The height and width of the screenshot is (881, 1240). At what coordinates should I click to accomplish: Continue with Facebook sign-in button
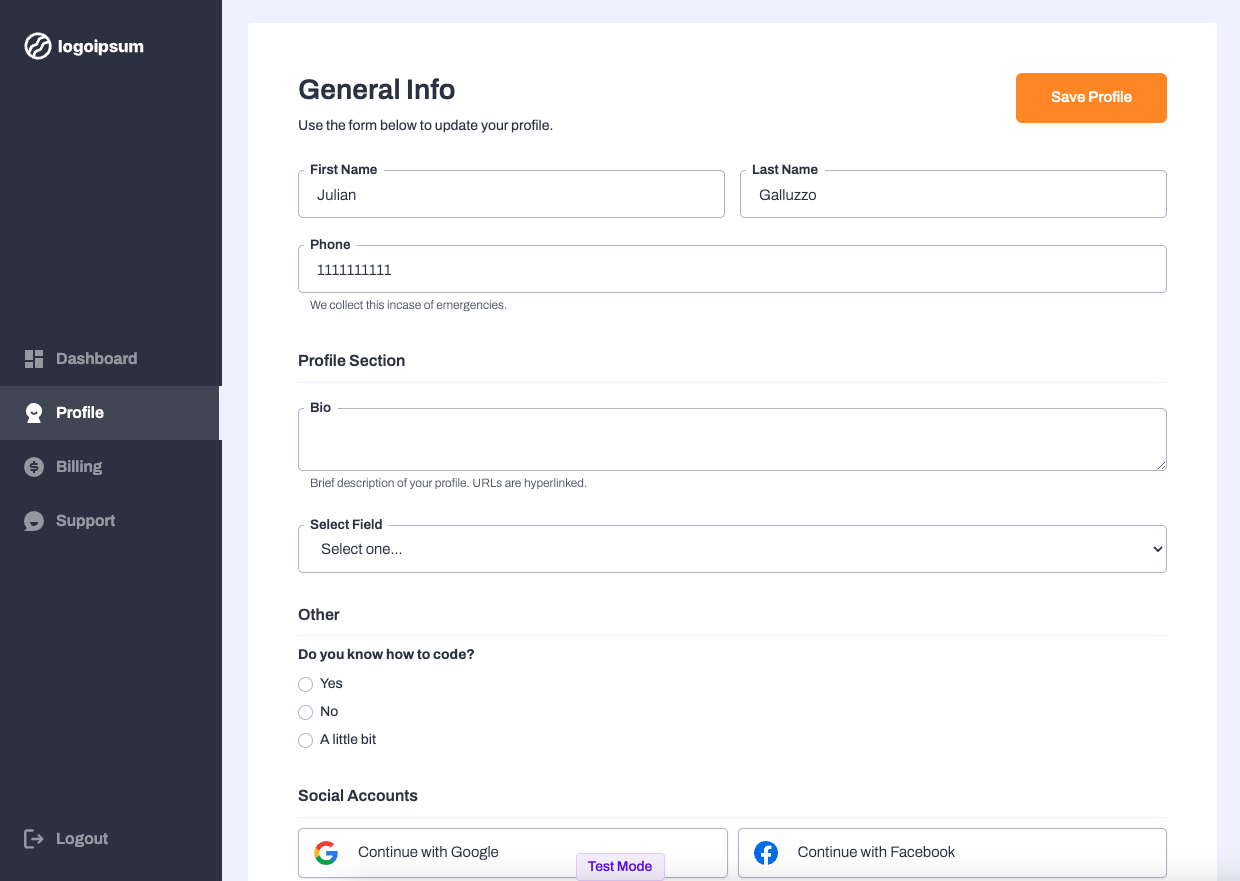[952, 853]
